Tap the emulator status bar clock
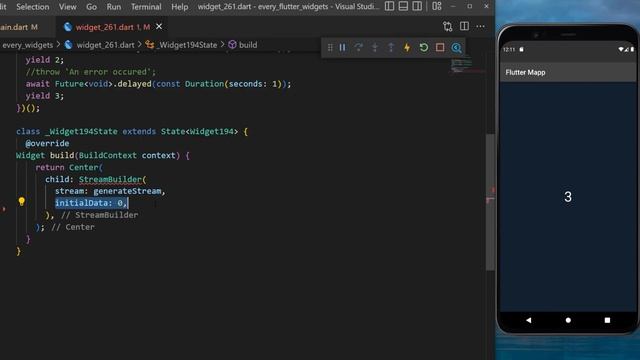The image size is (640, 360). coord(509,49)
